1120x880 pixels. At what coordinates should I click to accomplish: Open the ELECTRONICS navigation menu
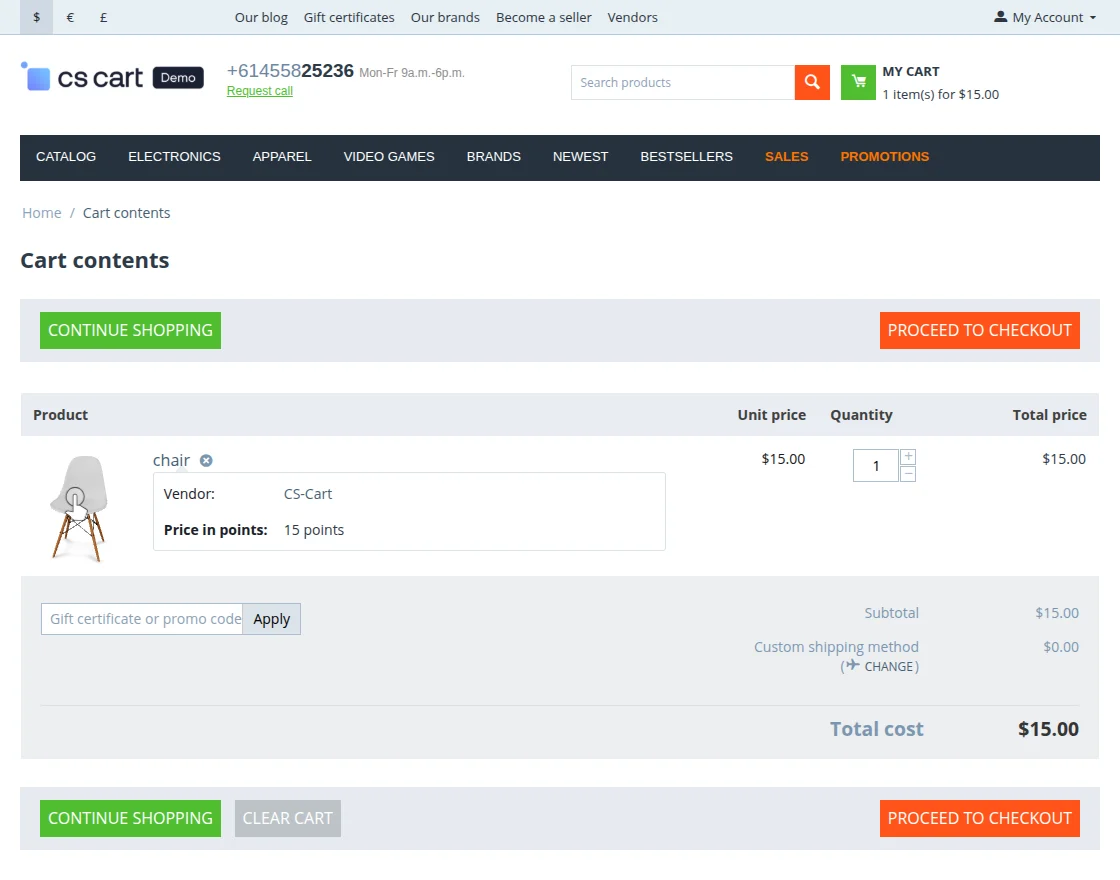click(174, 157)
